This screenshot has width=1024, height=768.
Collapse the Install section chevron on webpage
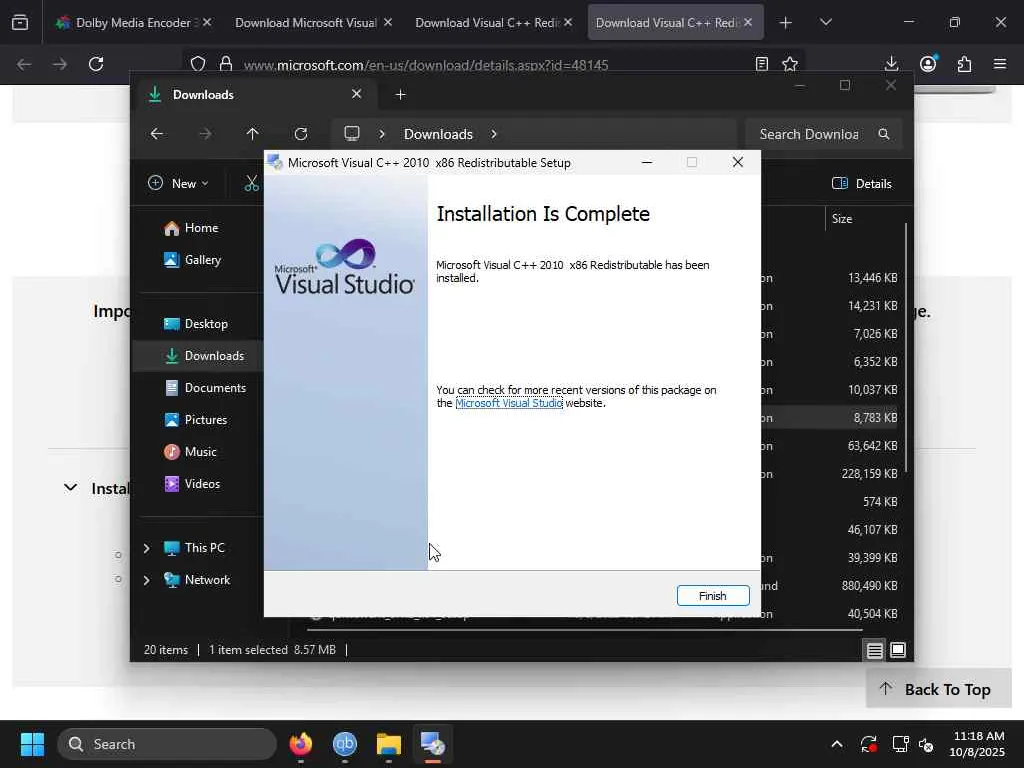coord(71,488)
